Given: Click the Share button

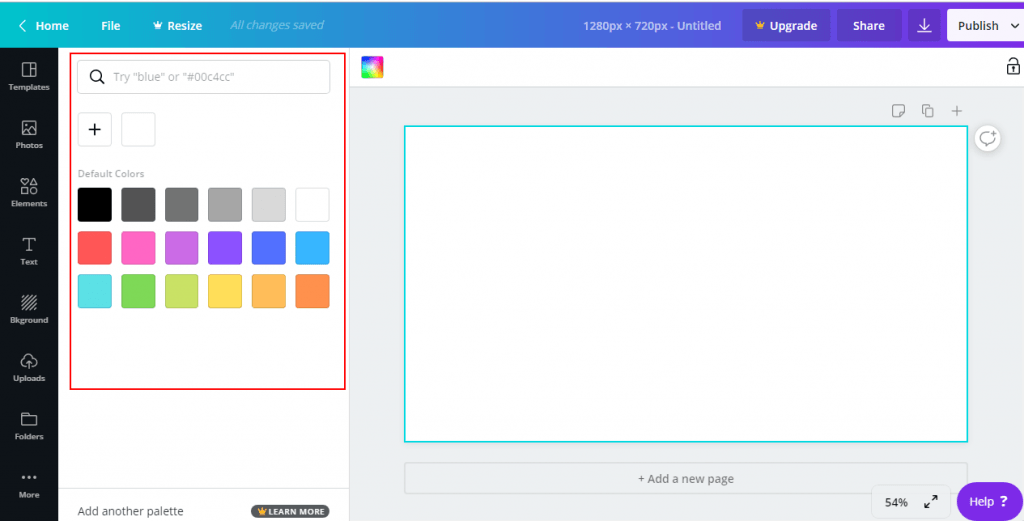Looking at the screenshot, I should [869, 25].
